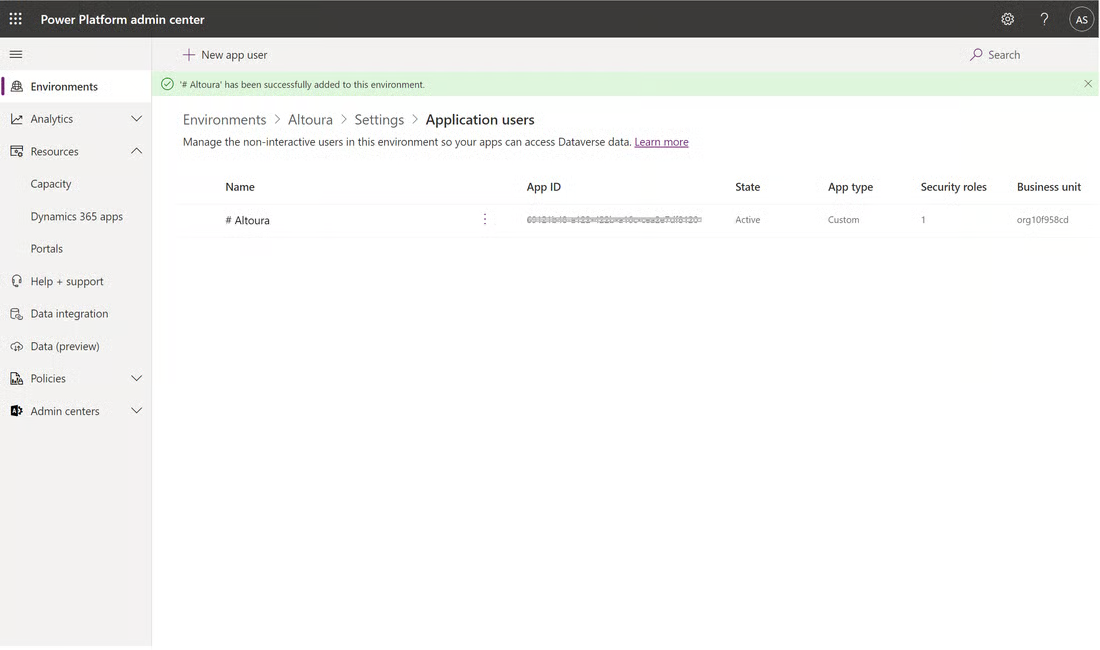The width and height of the screenshot is (1100, 650).
Task: Go to Altoura breadcrumb
Action: coord(310,120)
